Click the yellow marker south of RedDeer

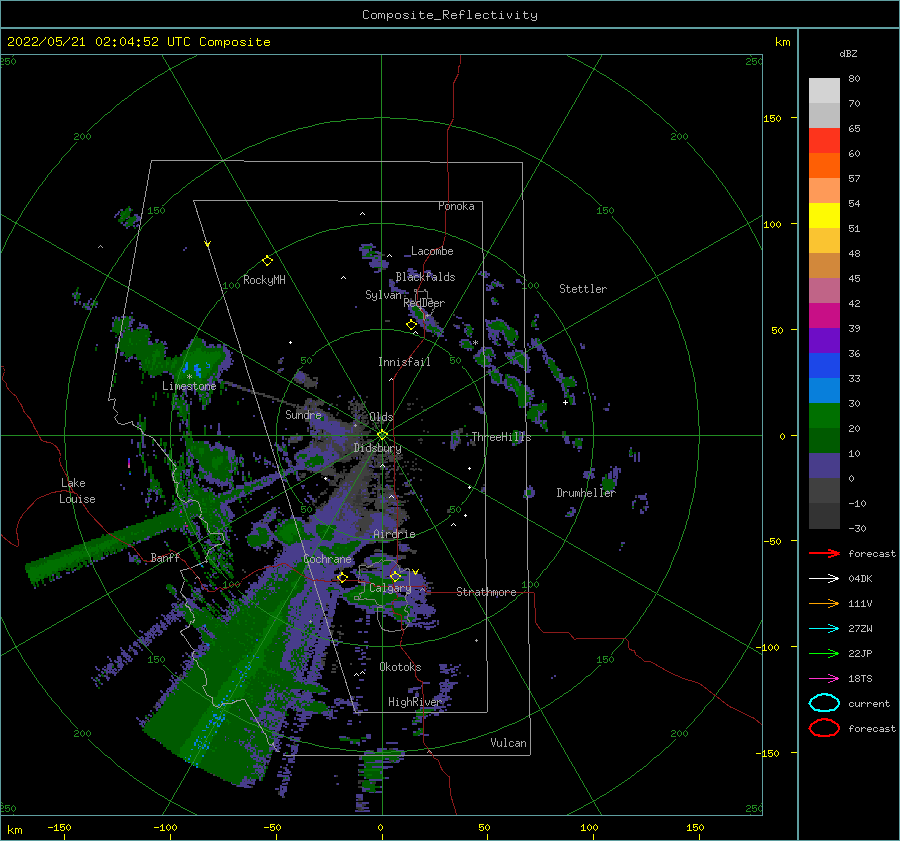point(411,325)
